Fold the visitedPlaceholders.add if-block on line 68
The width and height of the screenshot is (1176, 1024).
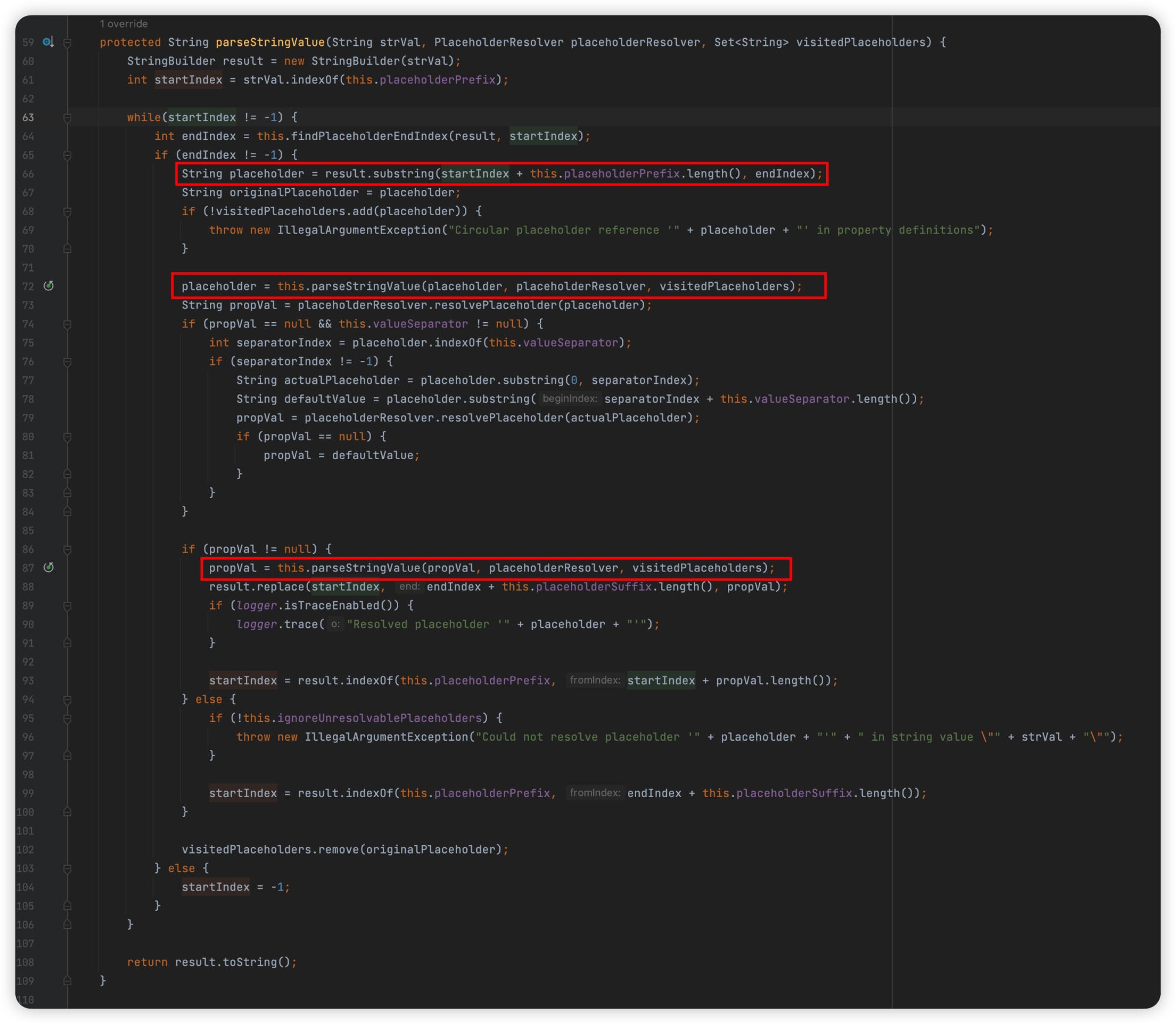click(x=68, y=212)
